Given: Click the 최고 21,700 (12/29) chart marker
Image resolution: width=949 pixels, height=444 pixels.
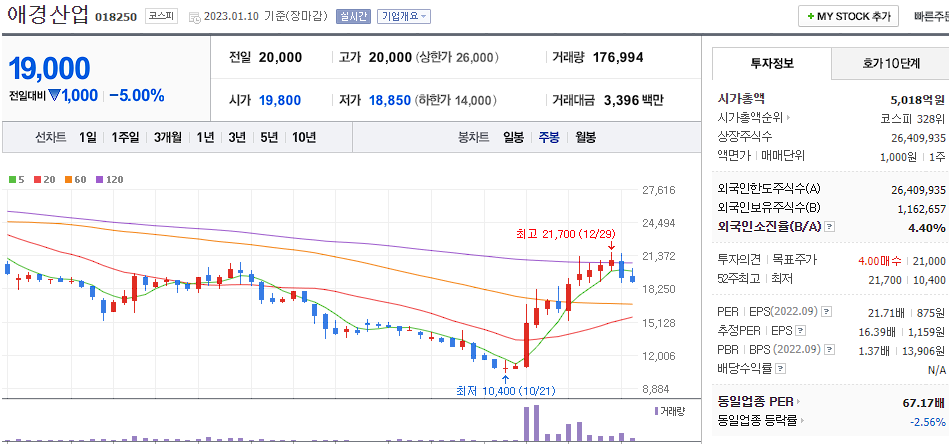Looking at the screenshot, I should pos(567,233).
